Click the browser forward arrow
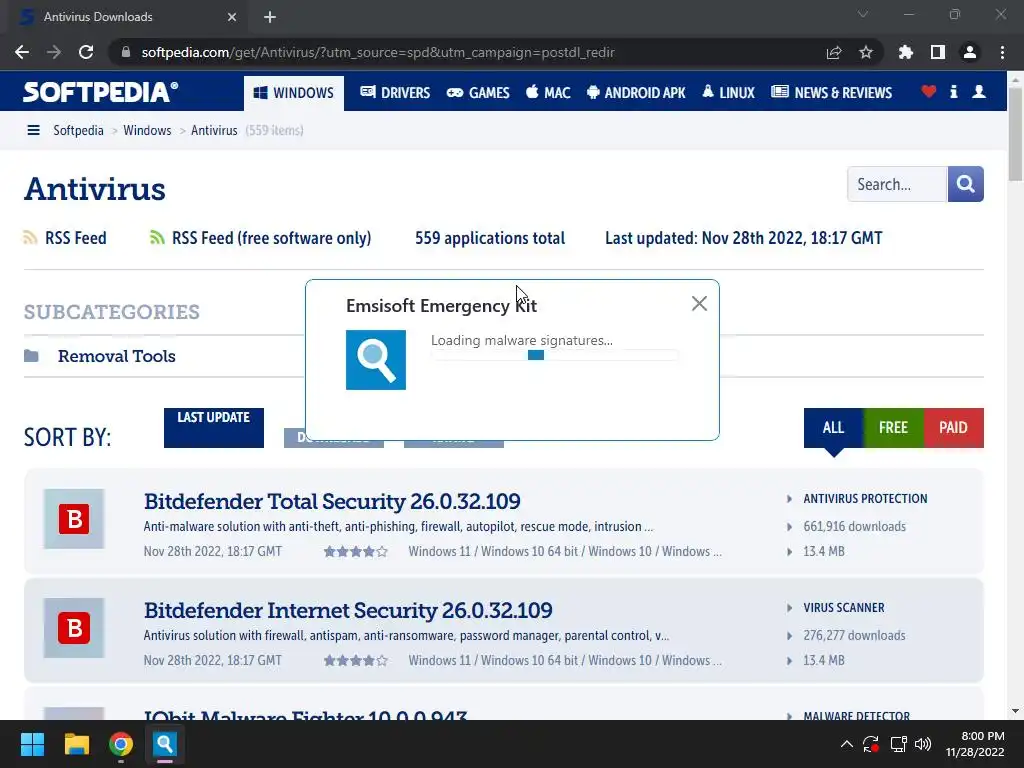The height and width of the screenshot is (768, 1024). tap(54, 52)
